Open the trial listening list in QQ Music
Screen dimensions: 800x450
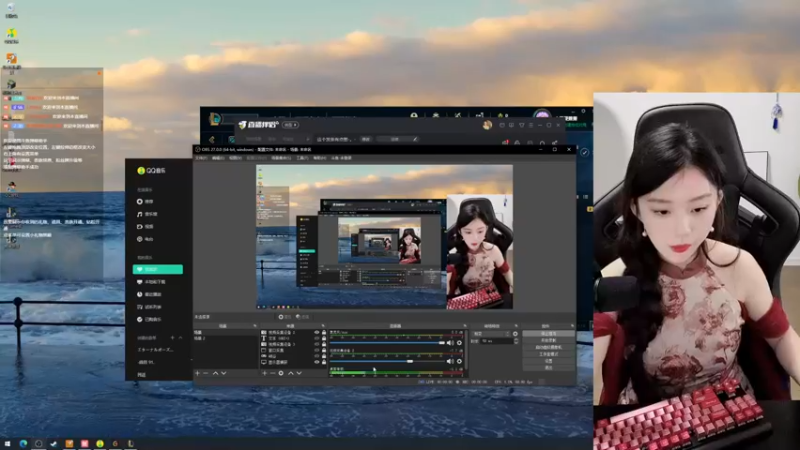click(x=149, y=307)
